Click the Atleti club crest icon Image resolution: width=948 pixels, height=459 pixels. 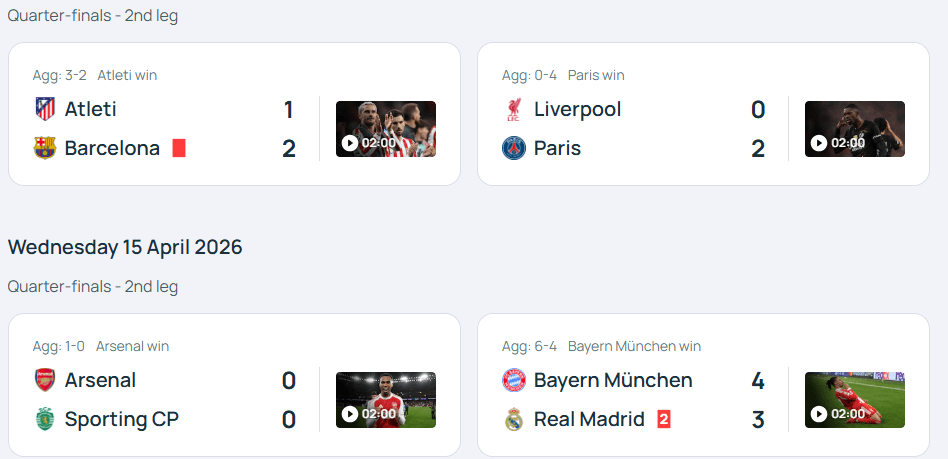click(45, 109)
